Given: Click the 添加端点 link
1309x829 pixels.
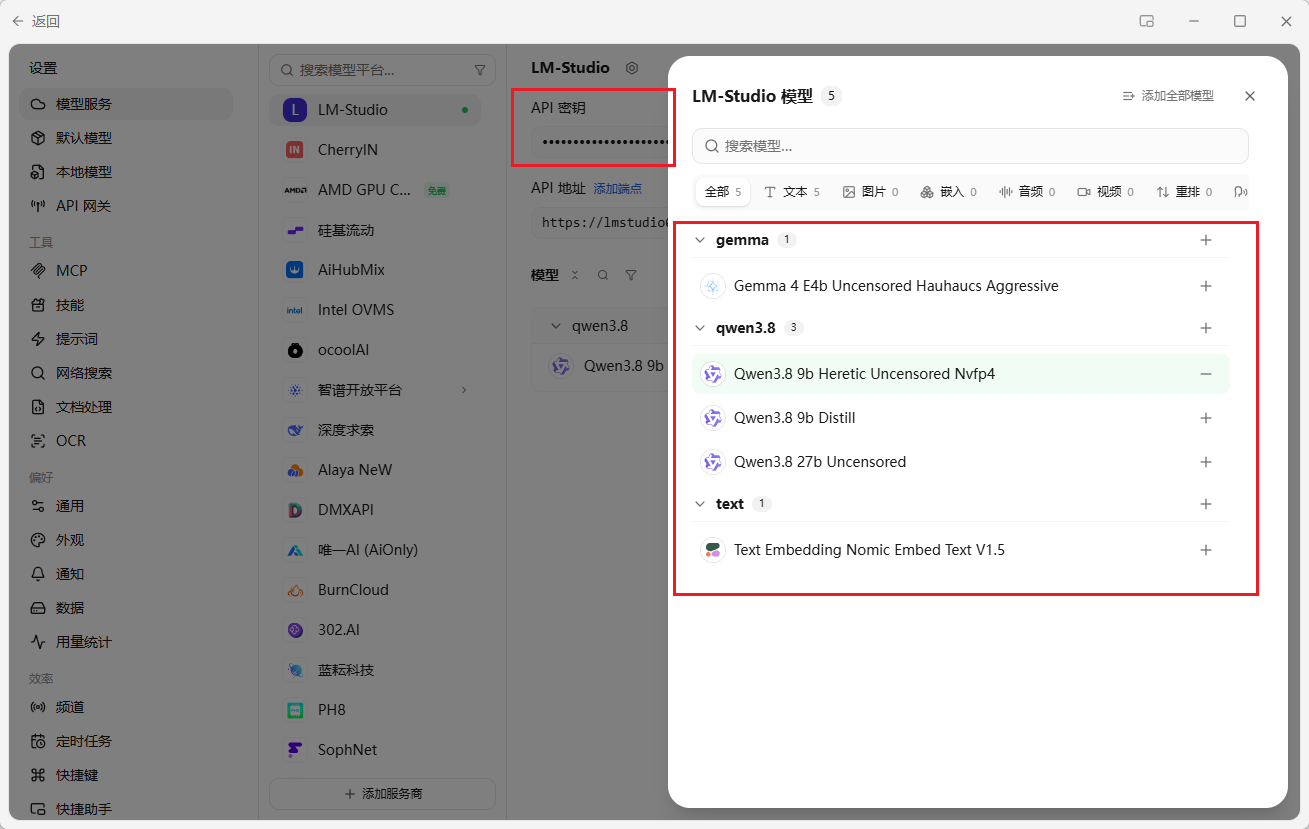Looking at the screenshot, I should click(x=618, y=189).
